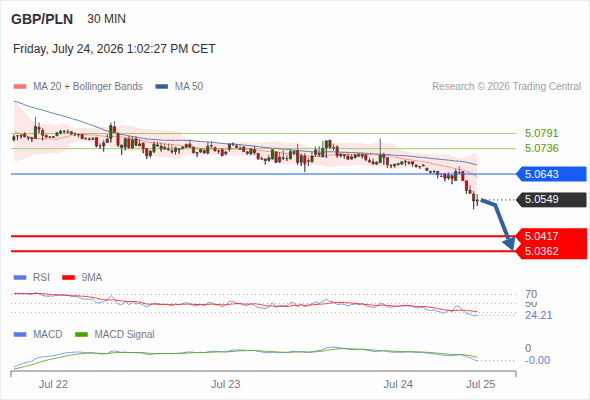Viewport: 590px width, 400px height.
Task: Click the RSI 70 level label
Action: pyautogui.click(x=531, y=294)
